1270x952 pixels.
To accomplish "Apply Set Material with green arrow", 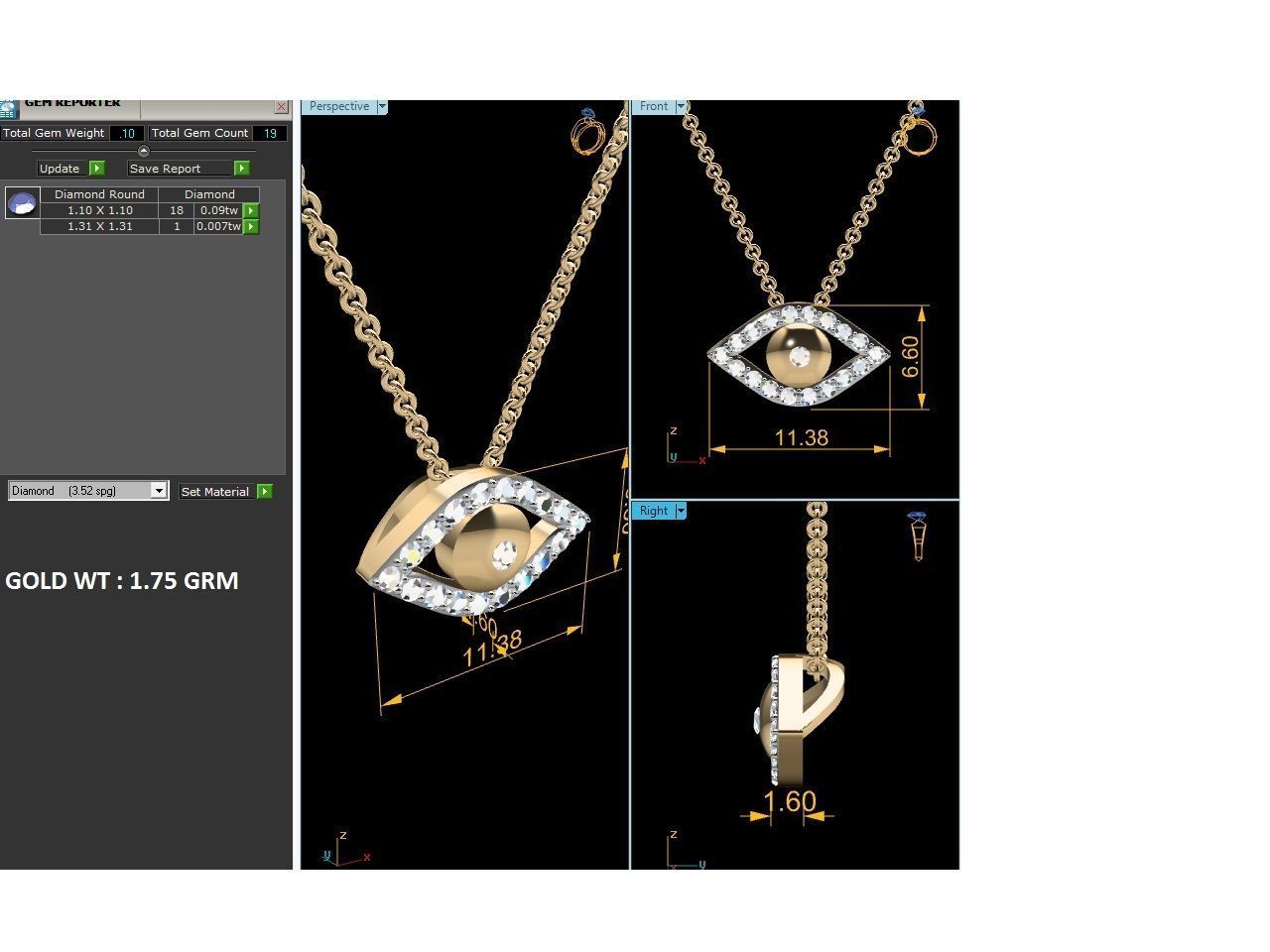I will pos(265,492).
